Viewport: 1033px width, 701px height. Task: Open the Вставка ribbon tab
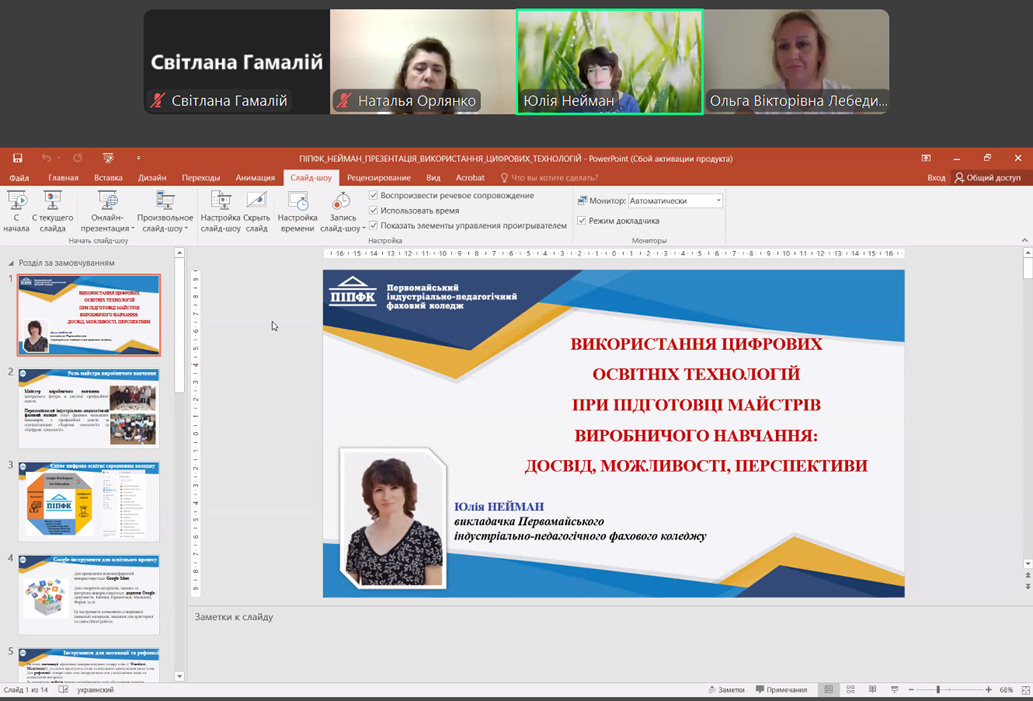point(108,178)
